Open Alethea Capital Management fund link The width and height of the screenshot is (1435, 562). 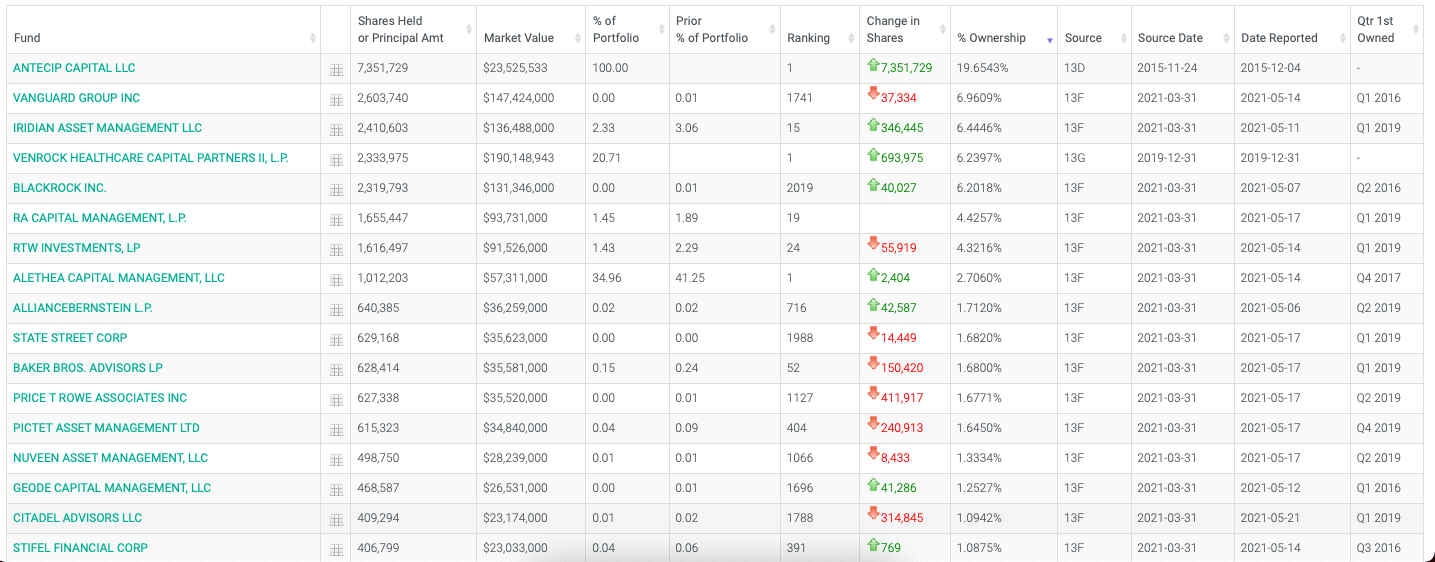pyautogui.click(x=118, y=278)
